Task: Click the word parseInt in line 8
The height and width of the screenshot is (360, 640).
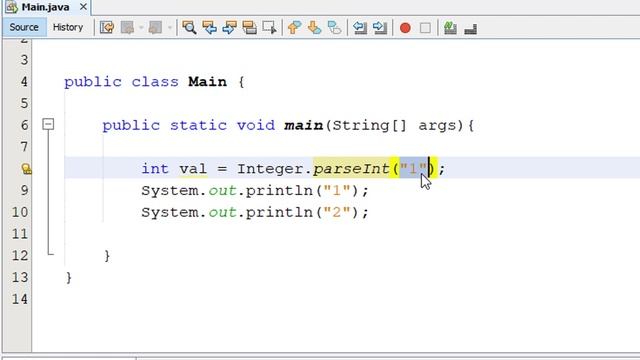Action: coord(351,169)
